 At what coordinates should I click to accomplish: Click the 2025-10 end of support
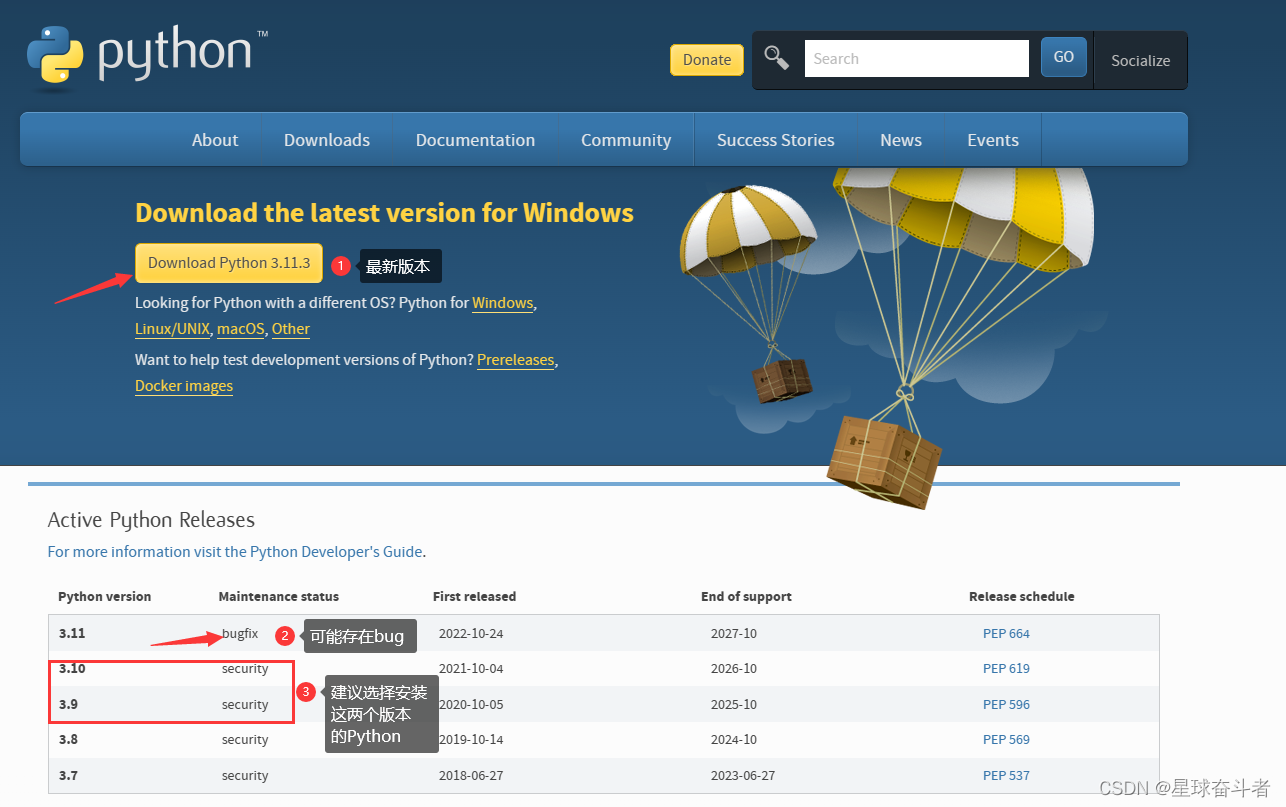[734, 704]
